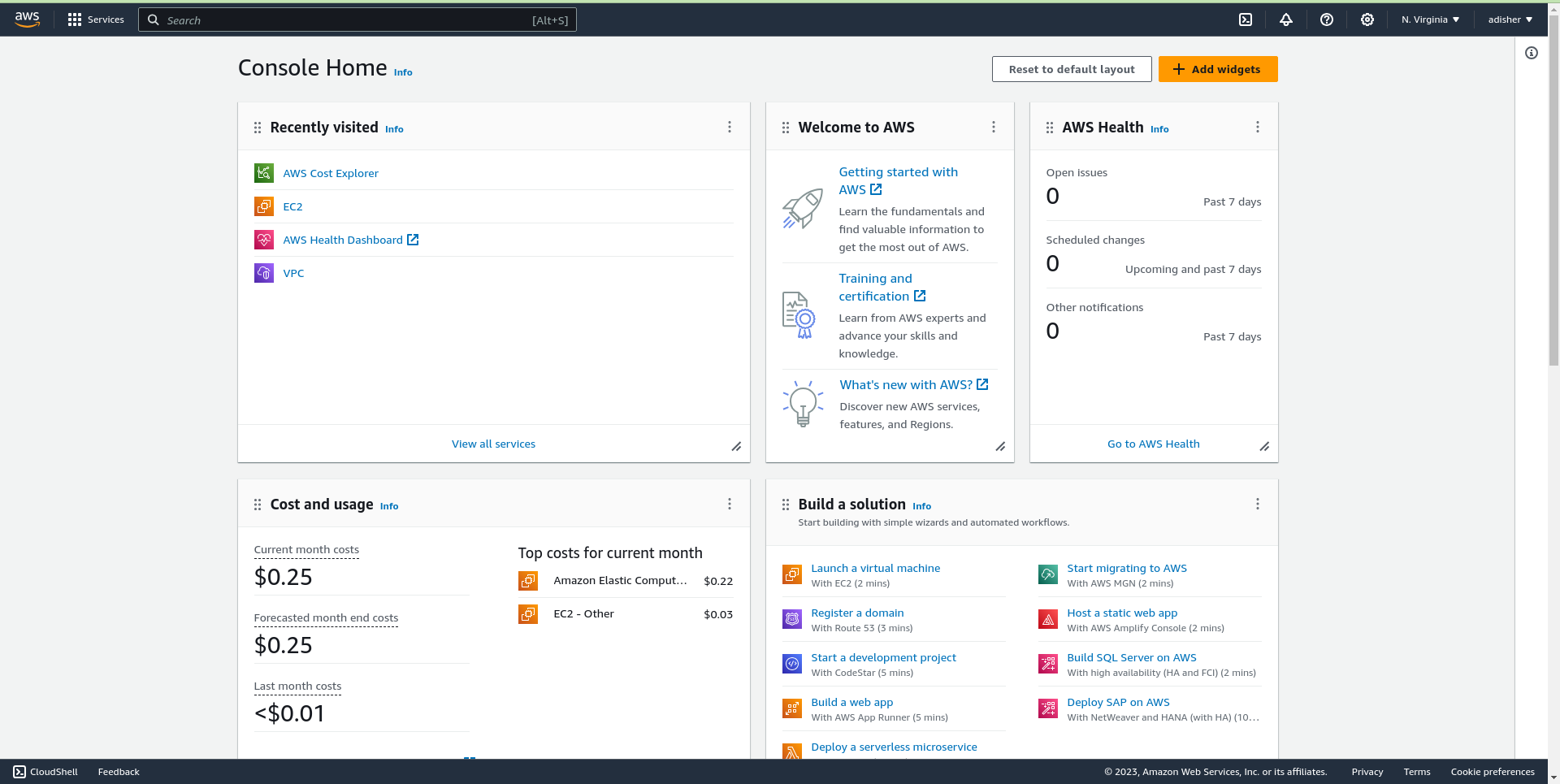The width and height of the screenshot is (1560, 784).
Task: Grab the AWS Health drag handle
Action: pyautogui.click(x=1050, y=128)
